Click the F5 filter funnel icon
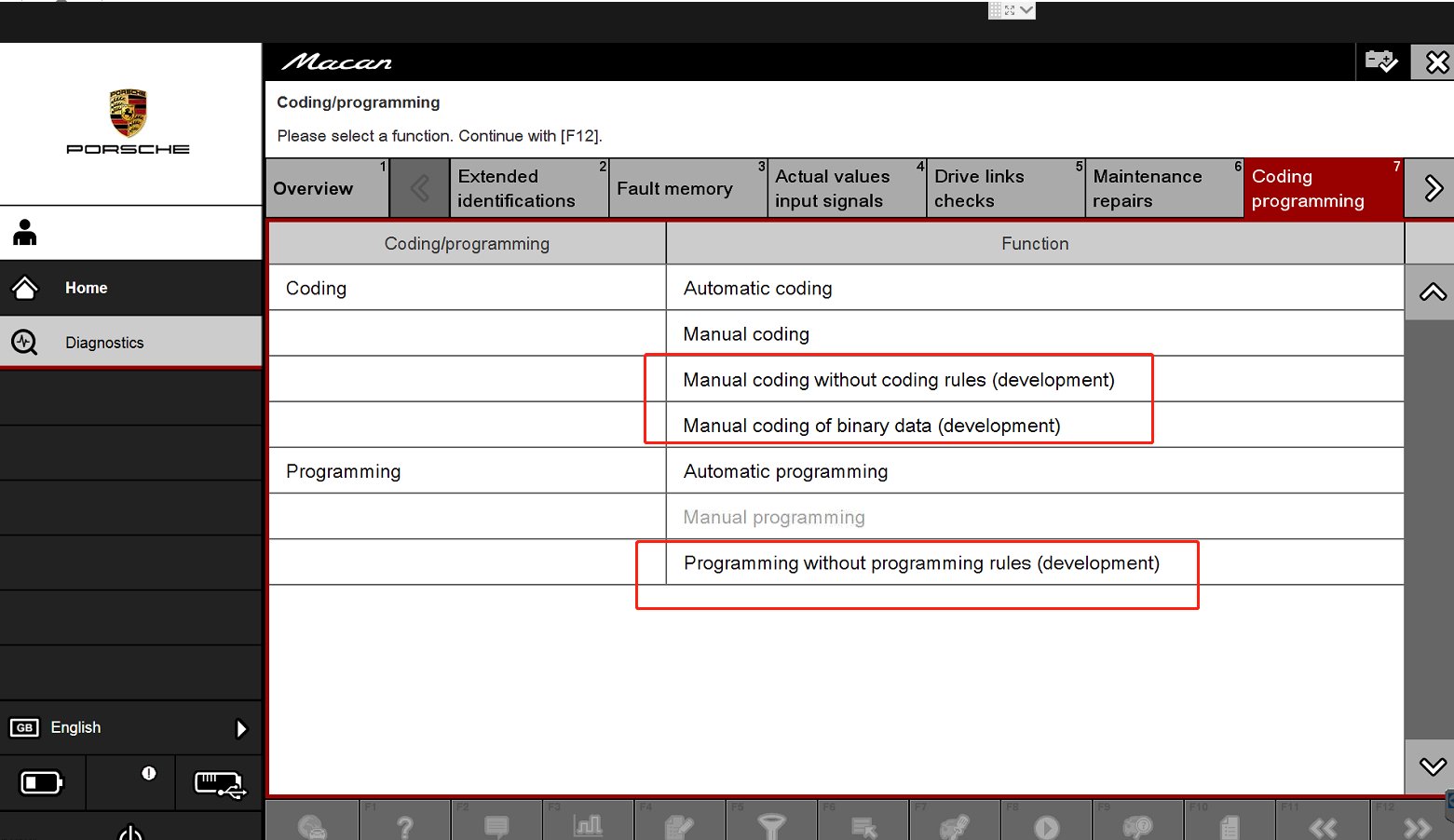Viewport: 1454px width, 840px height. coord(771,826)
